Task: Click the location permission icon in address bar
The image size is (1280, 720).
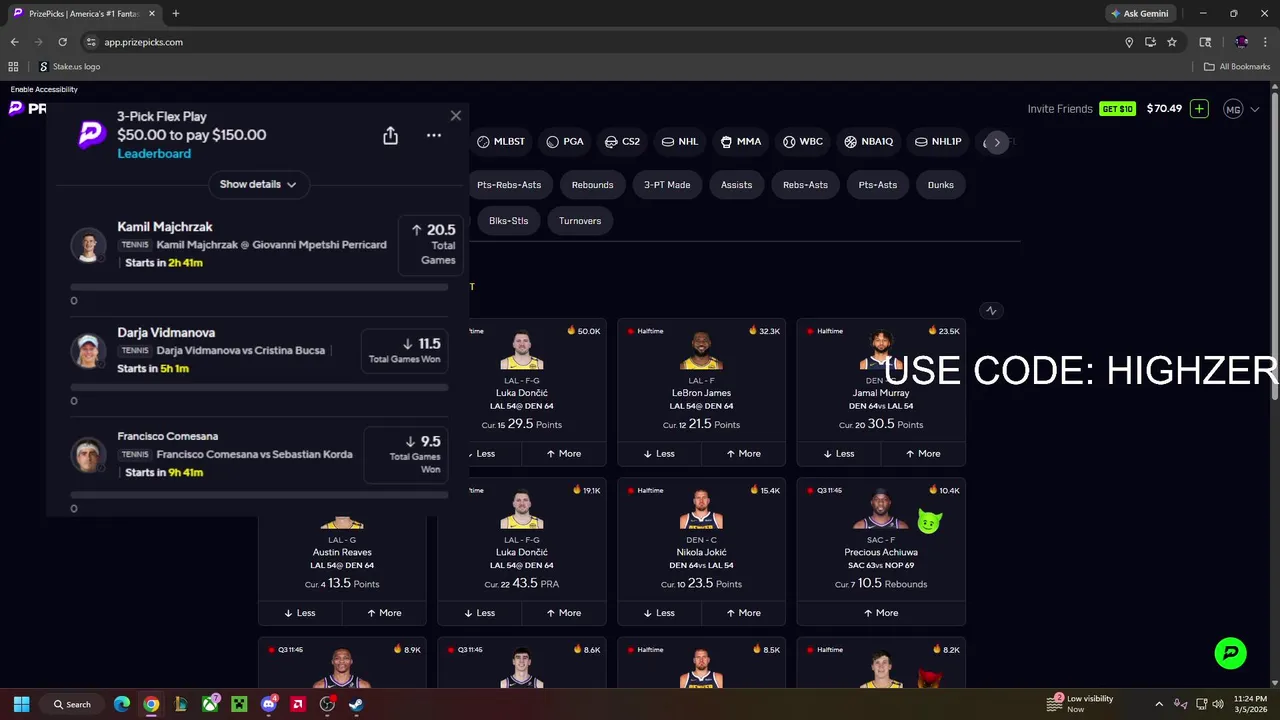Action: [x=1129, y=42]
